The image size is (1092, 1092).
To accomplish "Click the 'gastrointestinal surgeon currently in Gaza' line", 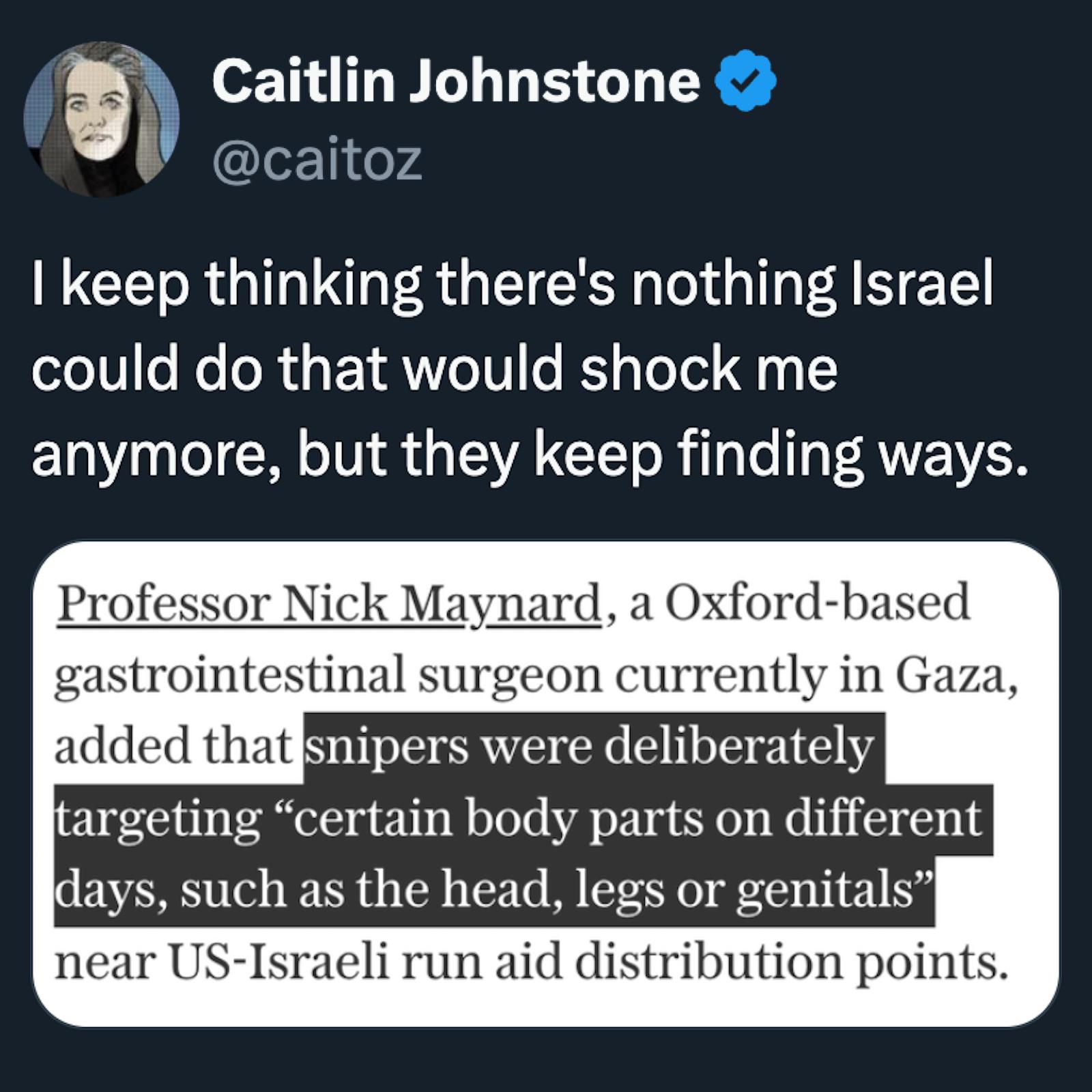I will (x=536, y=676).
